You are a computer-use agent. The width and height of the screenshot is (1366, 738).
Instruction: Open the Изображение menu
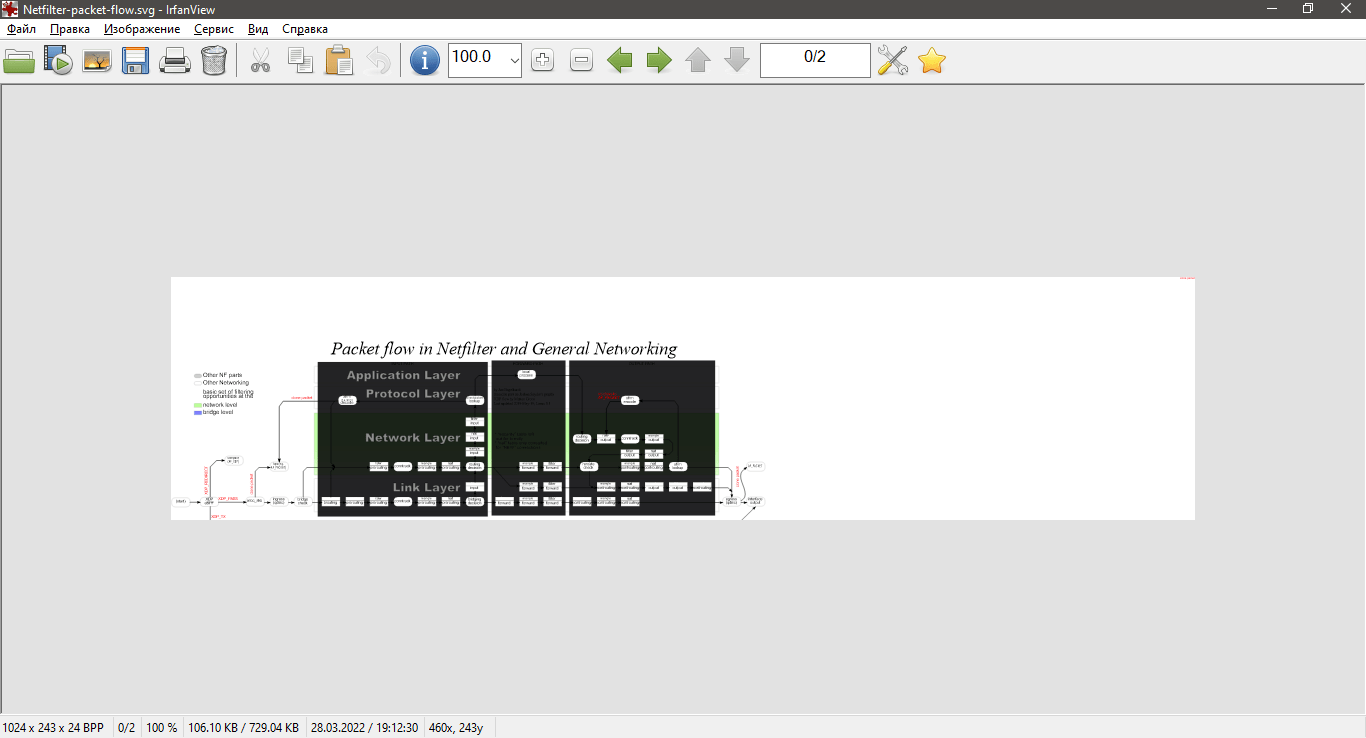click(142, 29)
